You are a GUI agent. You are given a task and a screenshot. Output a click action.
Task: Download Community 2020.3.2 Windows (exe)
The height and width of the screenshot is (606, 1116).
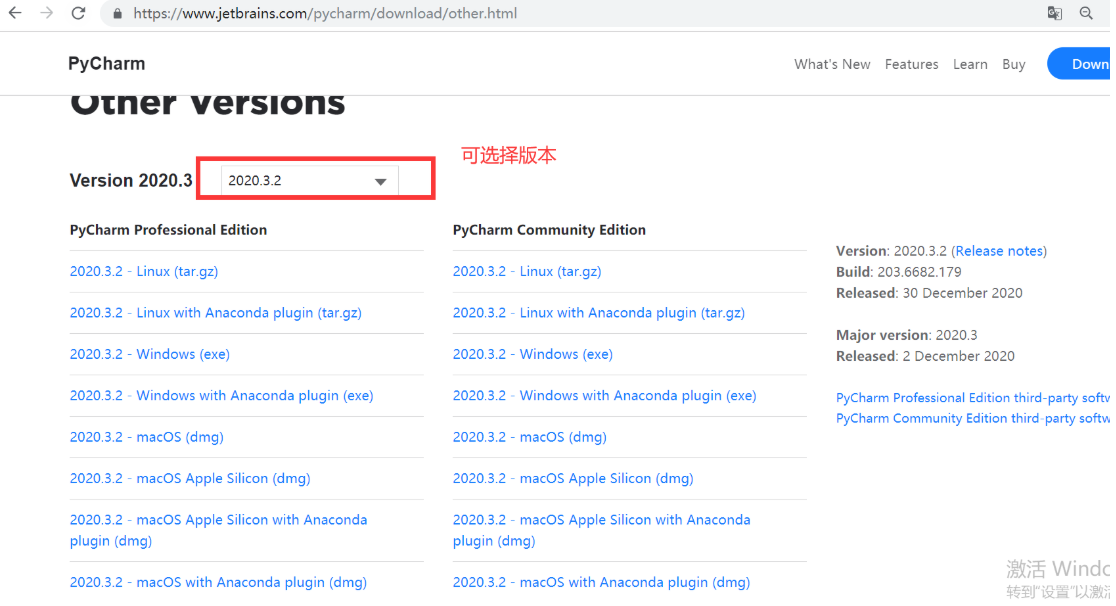532,354
